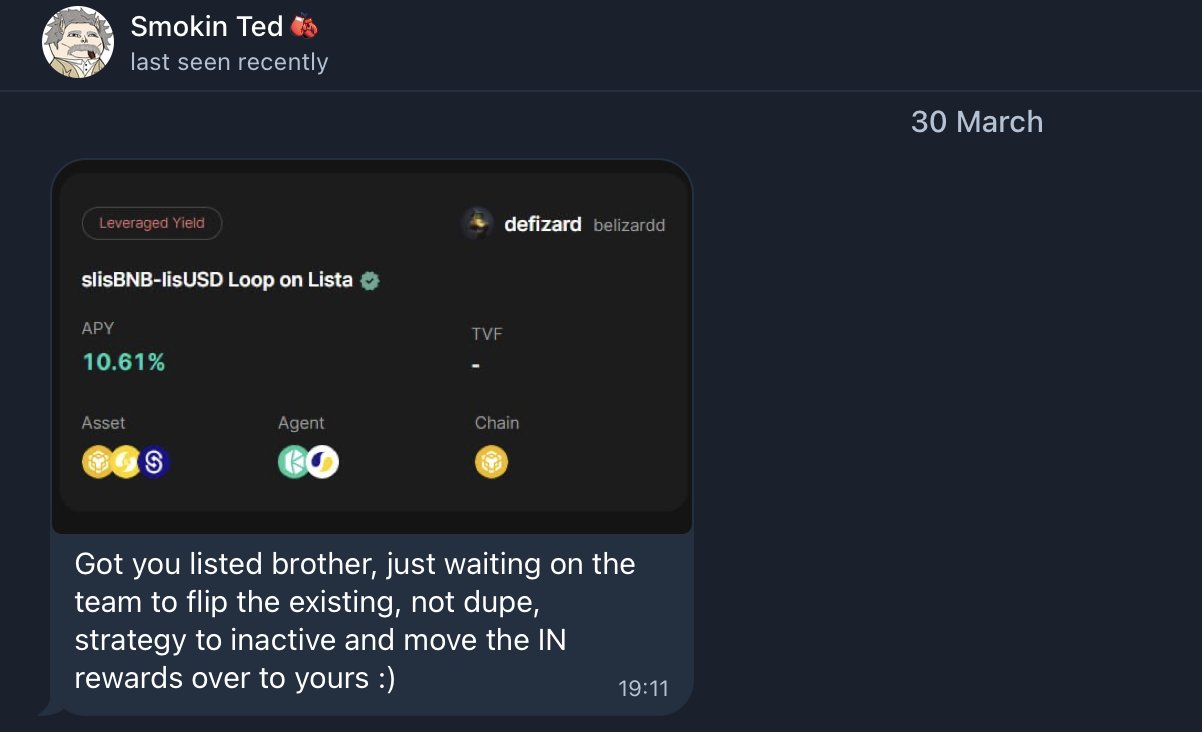The height and width of the screenshot is (732, 1202).
Task: Click the green K agent icon
Action: 294,462
